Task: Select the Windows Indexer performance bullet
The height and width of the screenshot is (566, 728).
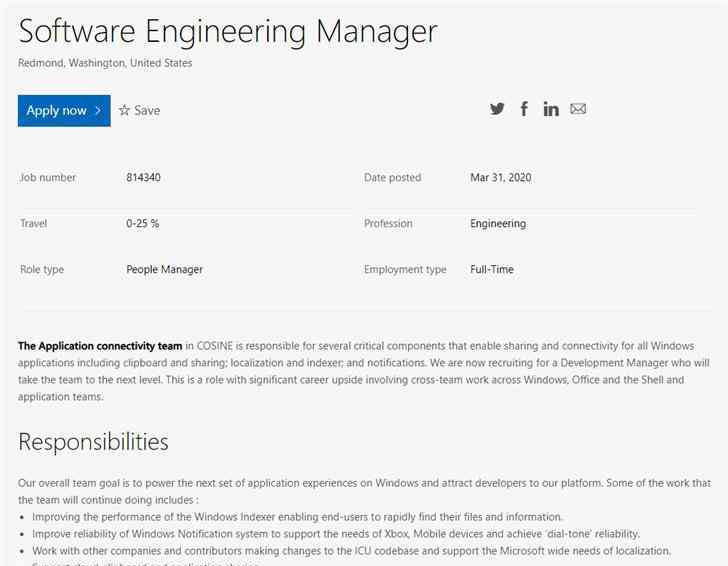Action: [x=297, y=517]
